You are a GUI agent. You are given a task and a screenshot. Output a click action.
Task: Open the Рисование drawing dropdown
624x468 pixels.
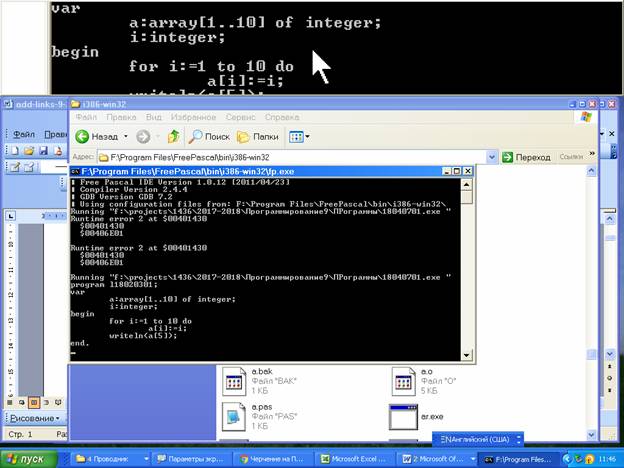35,418
